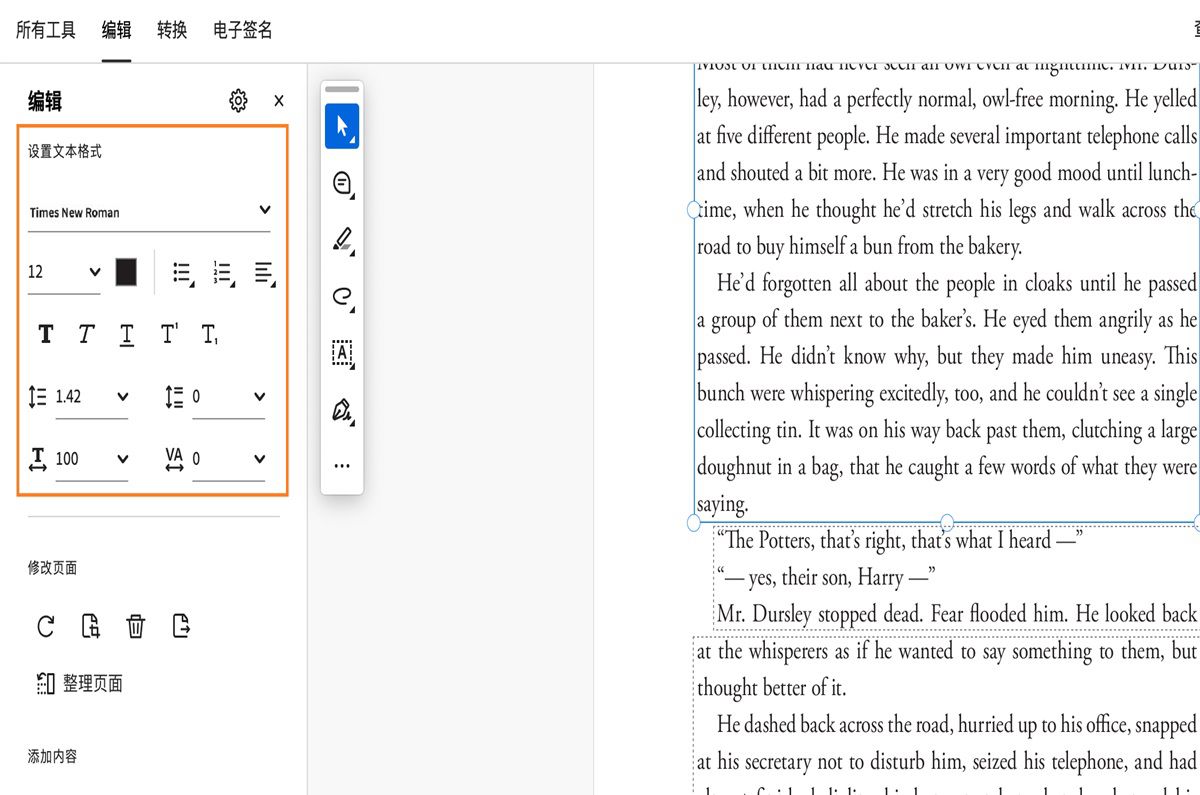1200x795 pixels.
Task: Click the VA character spacing icon
Action: pos(174,459)
